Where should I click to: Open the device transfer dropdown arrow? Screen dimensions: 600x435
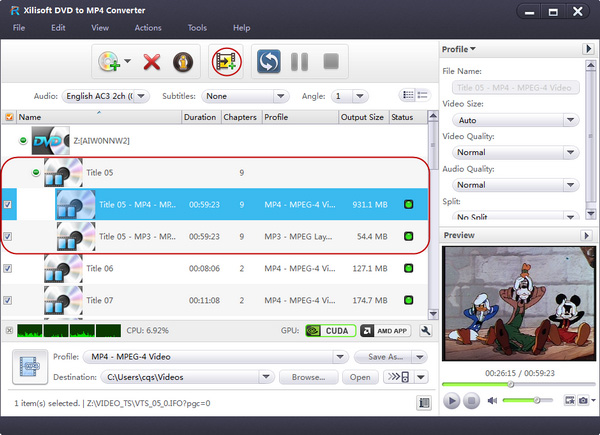421,377
